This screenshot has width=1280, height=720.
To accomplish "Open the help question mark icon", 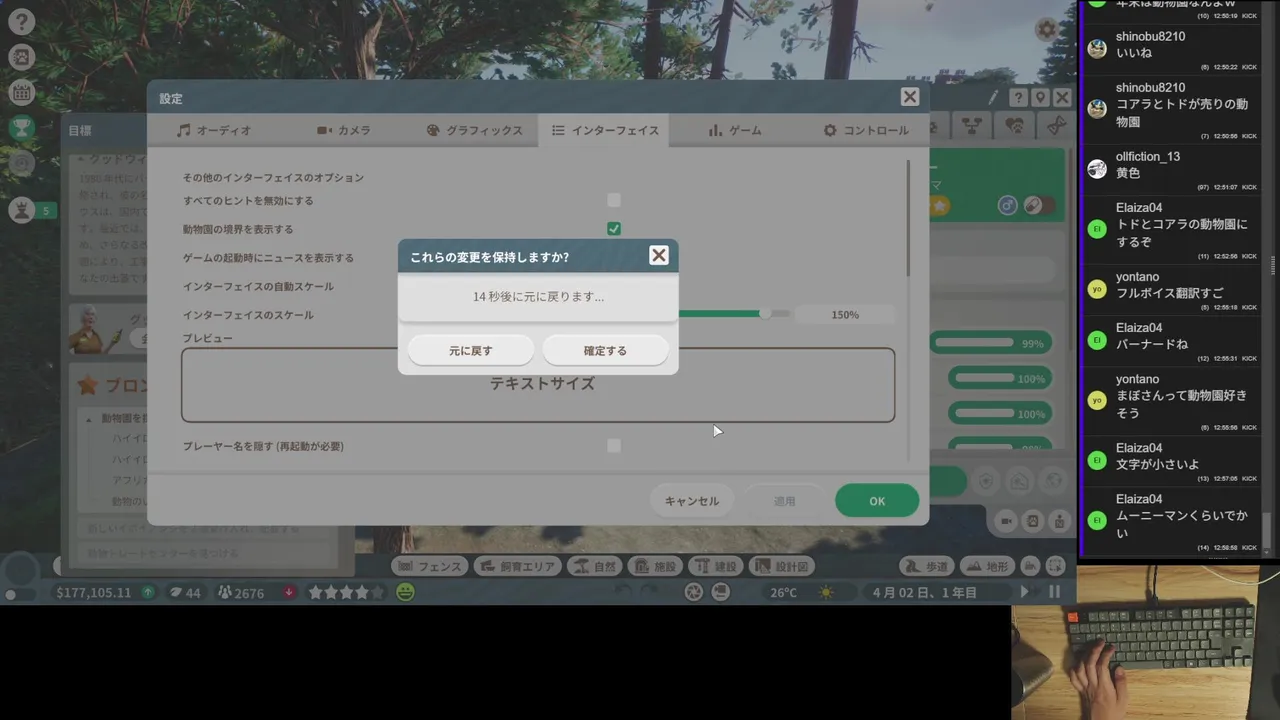I will [22, 20].
